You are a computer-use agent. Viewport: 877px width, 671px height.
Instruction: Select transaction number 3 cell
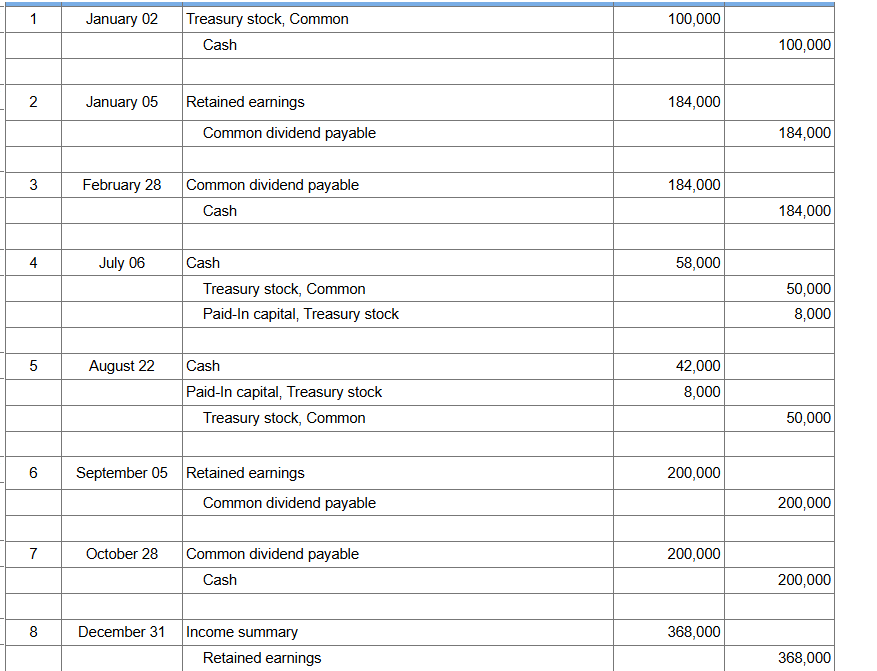pos(33,185)
